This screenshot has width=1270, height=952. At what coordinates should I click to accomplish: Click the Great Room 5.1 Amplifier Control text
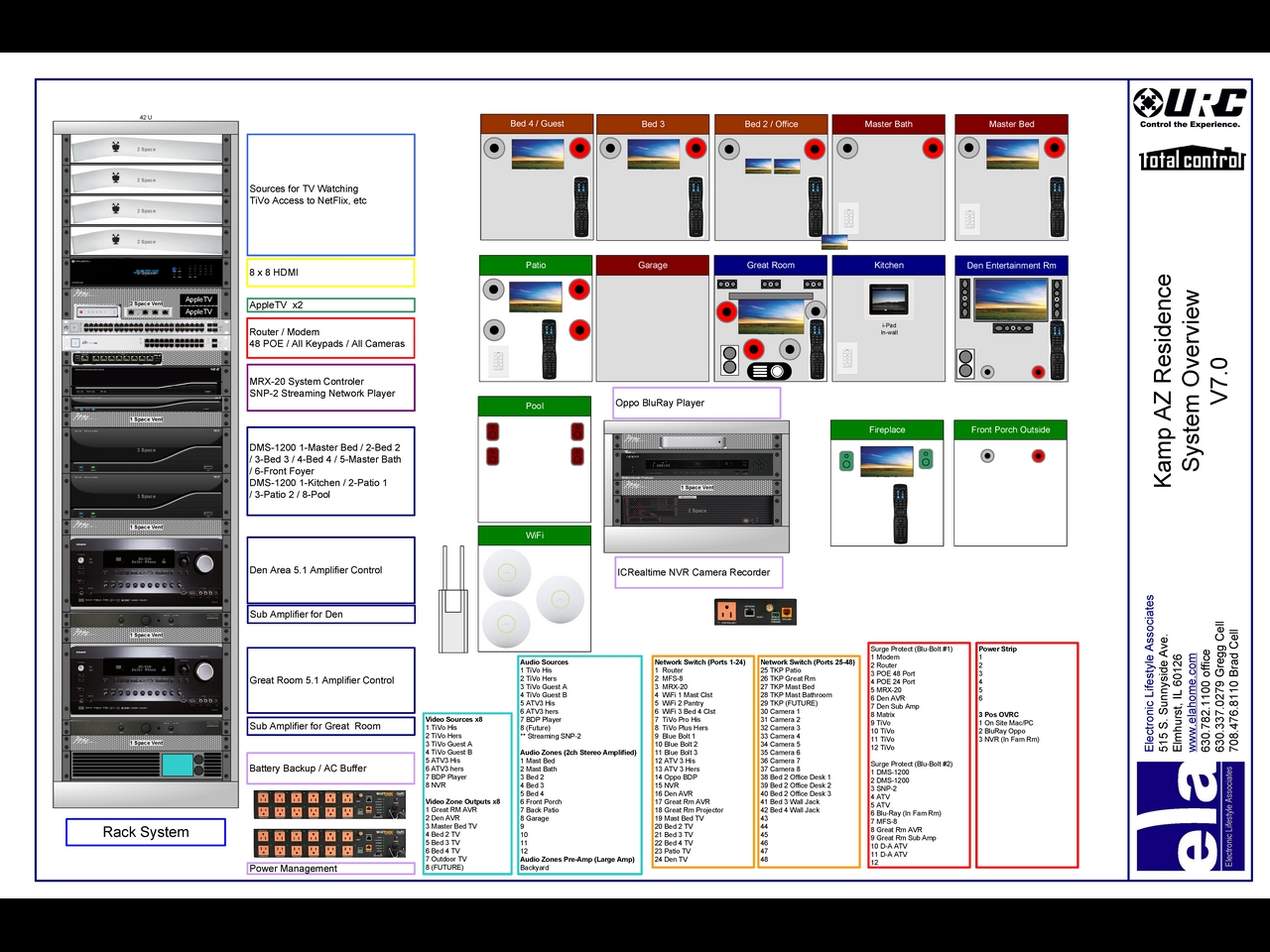point(321,680)
